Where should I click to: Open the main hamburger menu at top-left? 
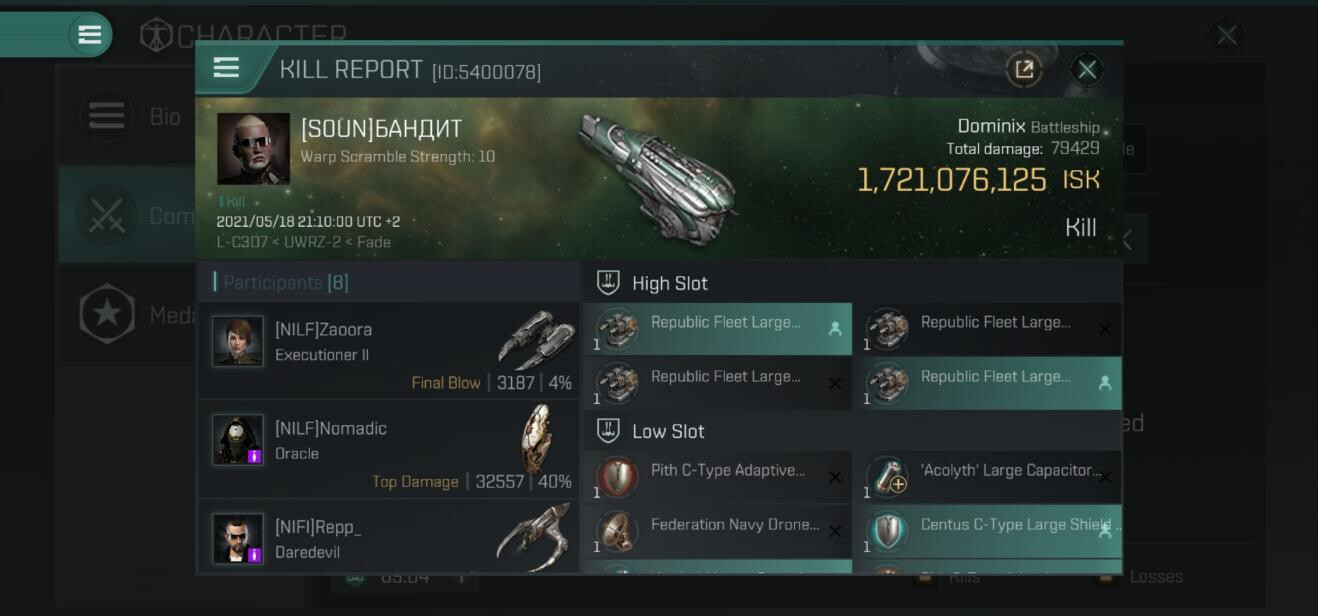(89, 35)
